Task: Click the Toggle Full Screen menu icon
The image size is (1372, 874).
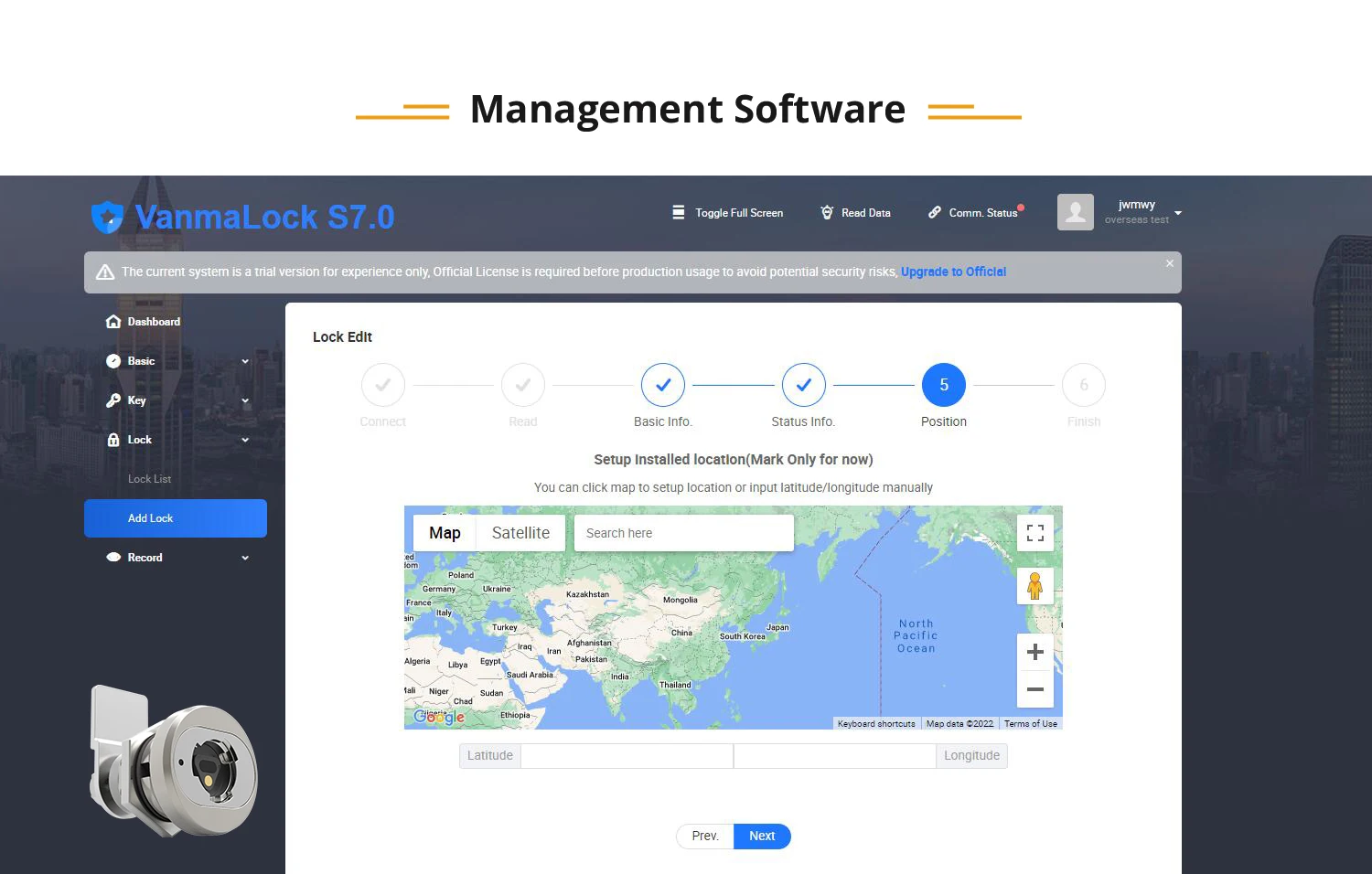Action: tap(679, 212)
